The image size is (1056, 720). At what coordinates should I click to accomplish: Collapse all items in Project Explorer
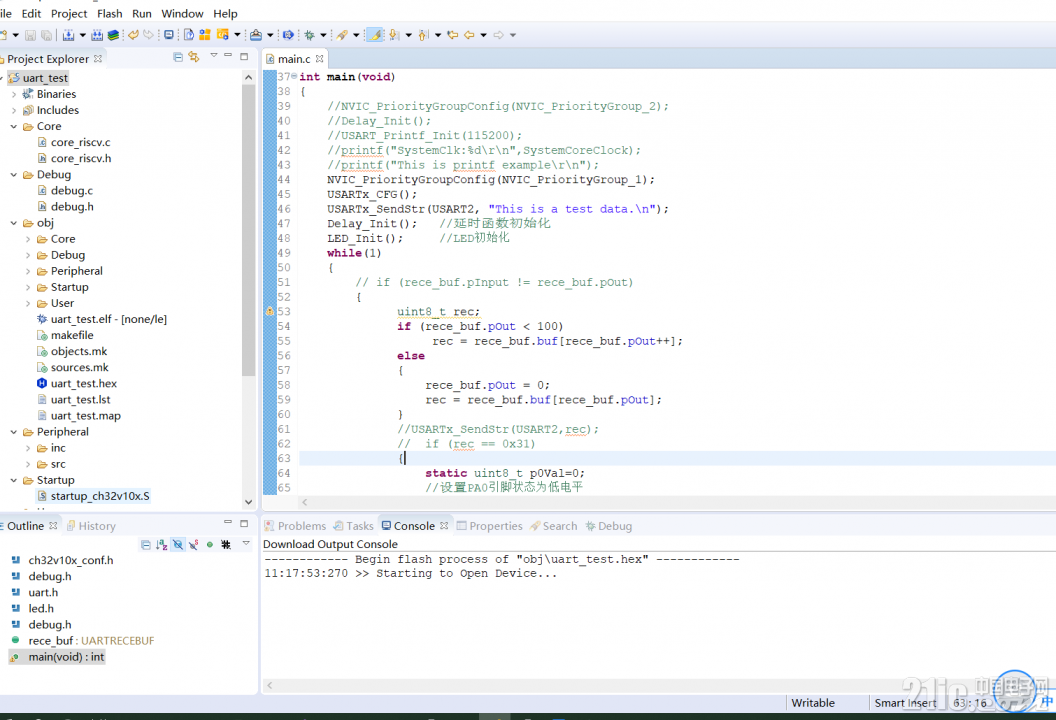(178, 57)
